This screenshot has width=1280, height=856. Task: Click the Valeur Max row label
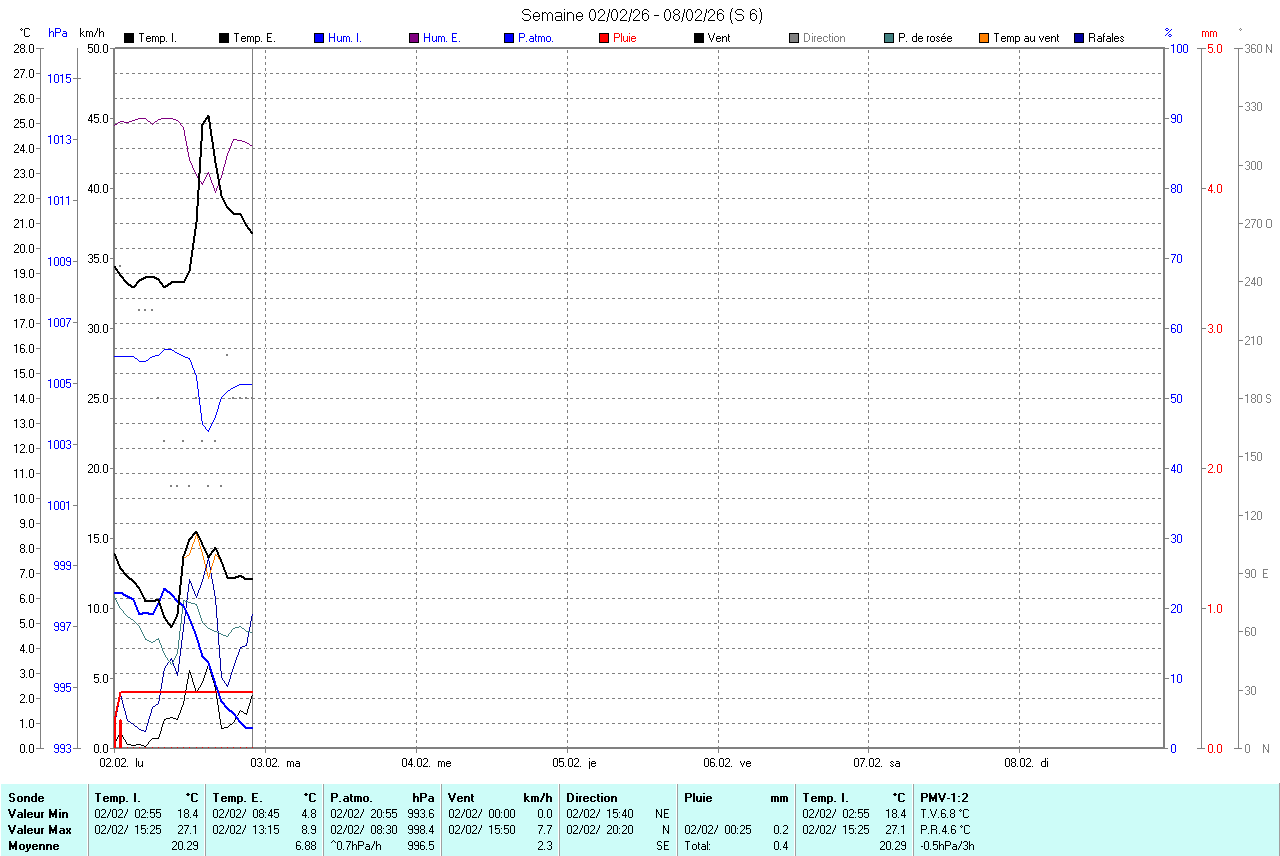coord(37,830)
